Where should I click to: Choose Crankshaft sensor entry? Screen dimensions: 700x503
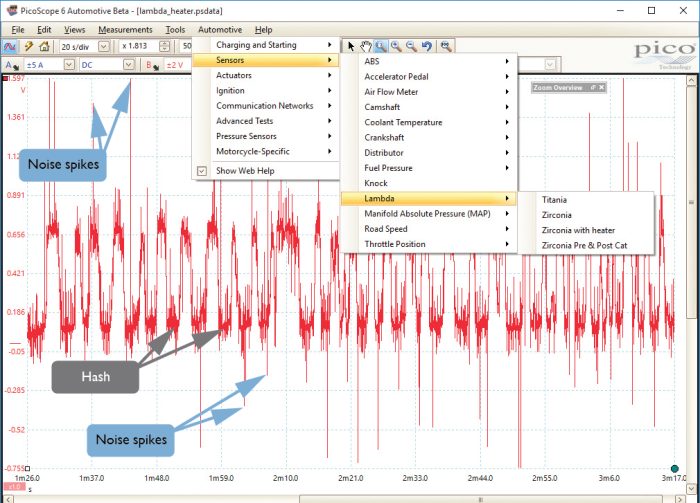(429, 137)
